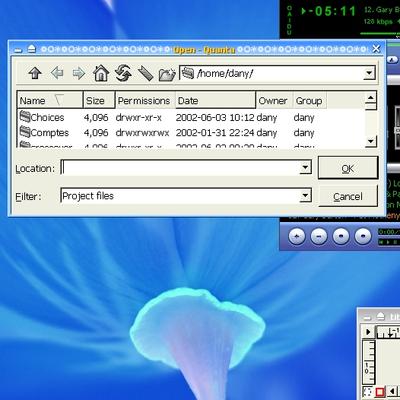Sort files by Name column

pyautogui.click(x=50, y=100)
